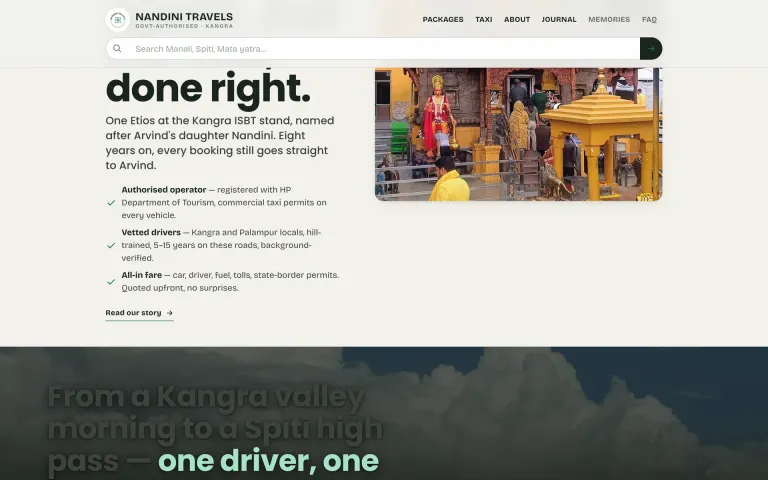This screenshot has height=480, width=768.
Task: Click arrow icon next to Read our story
Action: [x=169, y=313]
